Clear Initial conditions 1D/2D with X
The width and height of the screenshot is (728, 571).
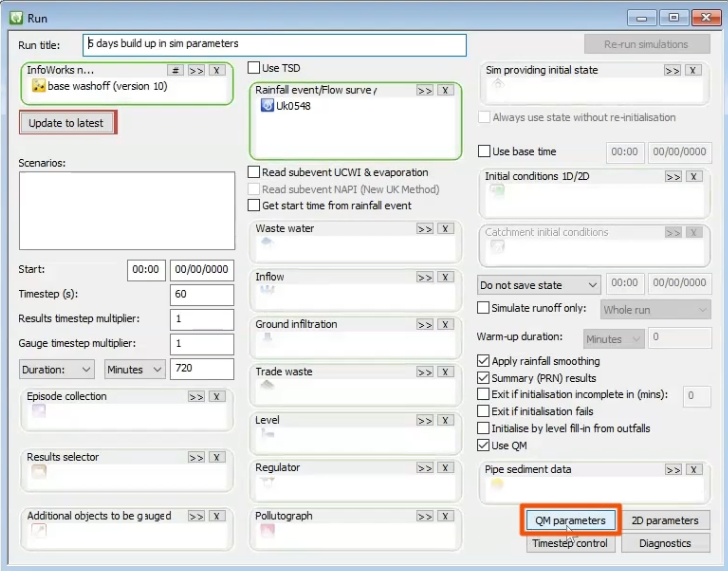click(694, 177)
